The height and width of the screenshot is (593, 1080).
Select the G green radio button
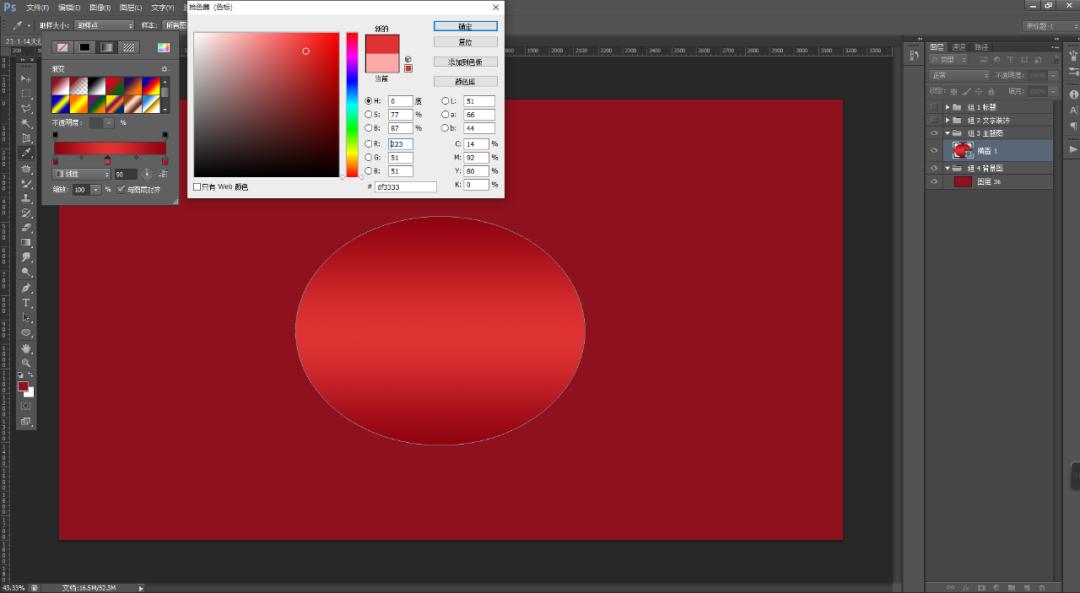point(368,158)
